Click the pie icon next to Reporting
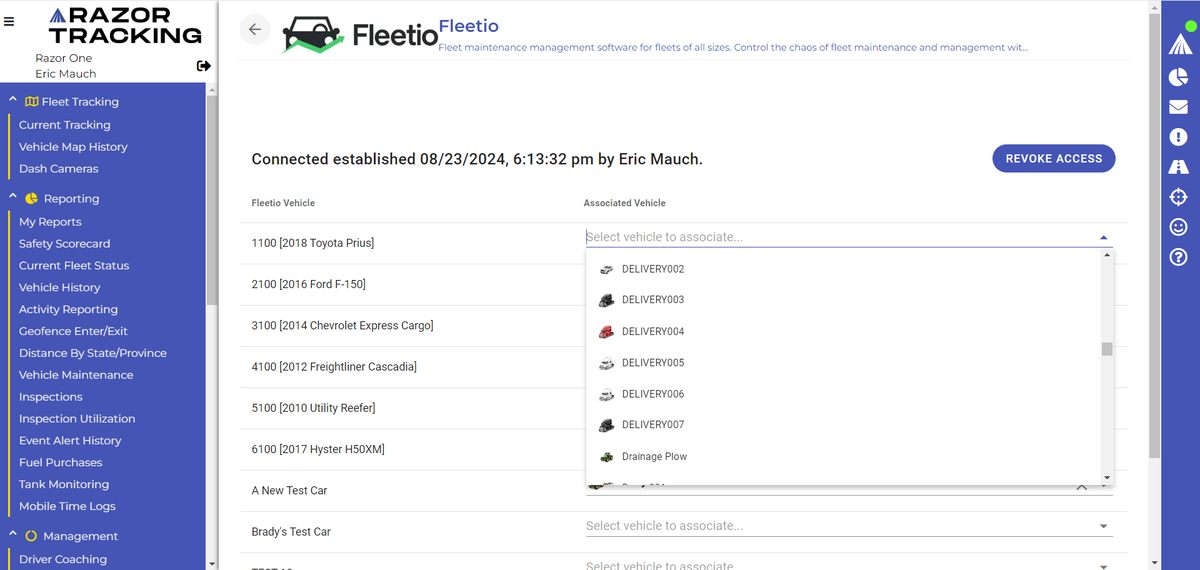 click(32, 198)
